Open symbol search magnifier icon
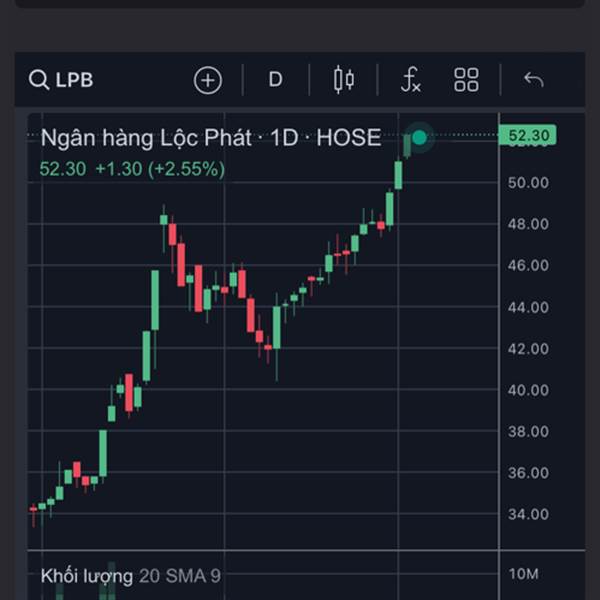 [39, 80]
